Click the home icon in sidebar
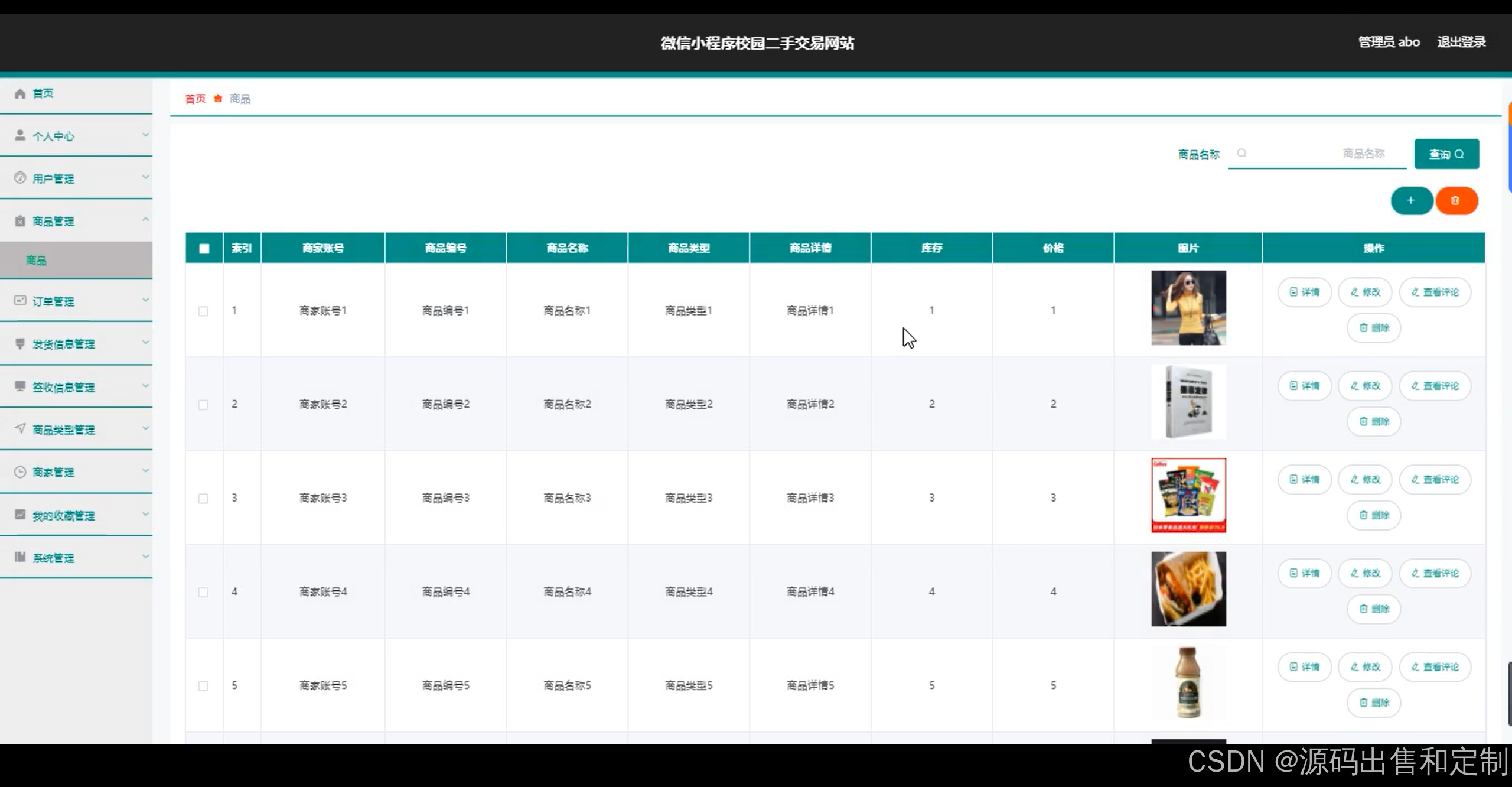This screenshot has width=1512, height=787. [x=20, y=93]
